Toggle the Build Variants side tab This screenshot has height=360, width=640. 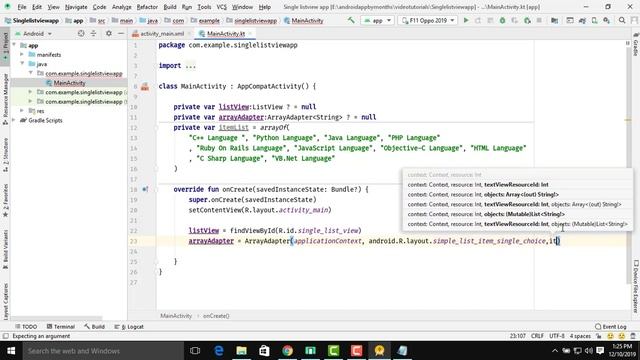(5, 249)
